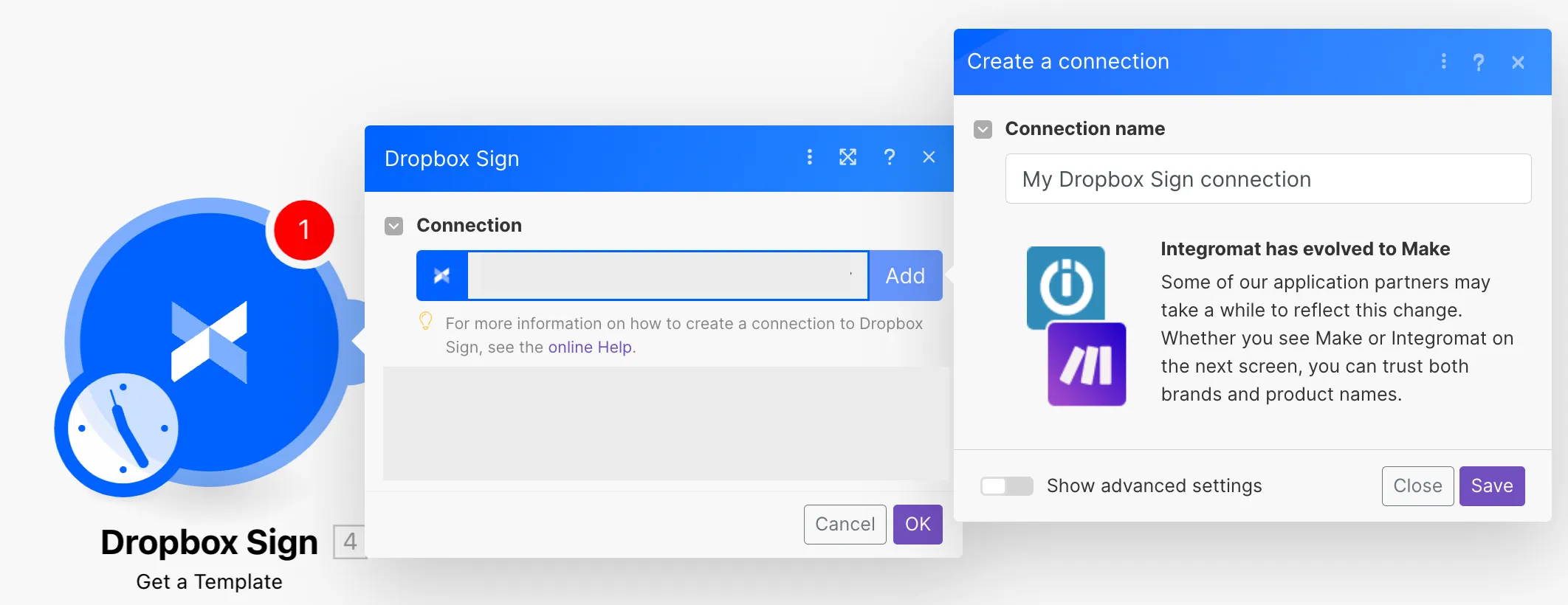
Task: Open the three-dot menu in Create a connection
Action: point(1444,61)
